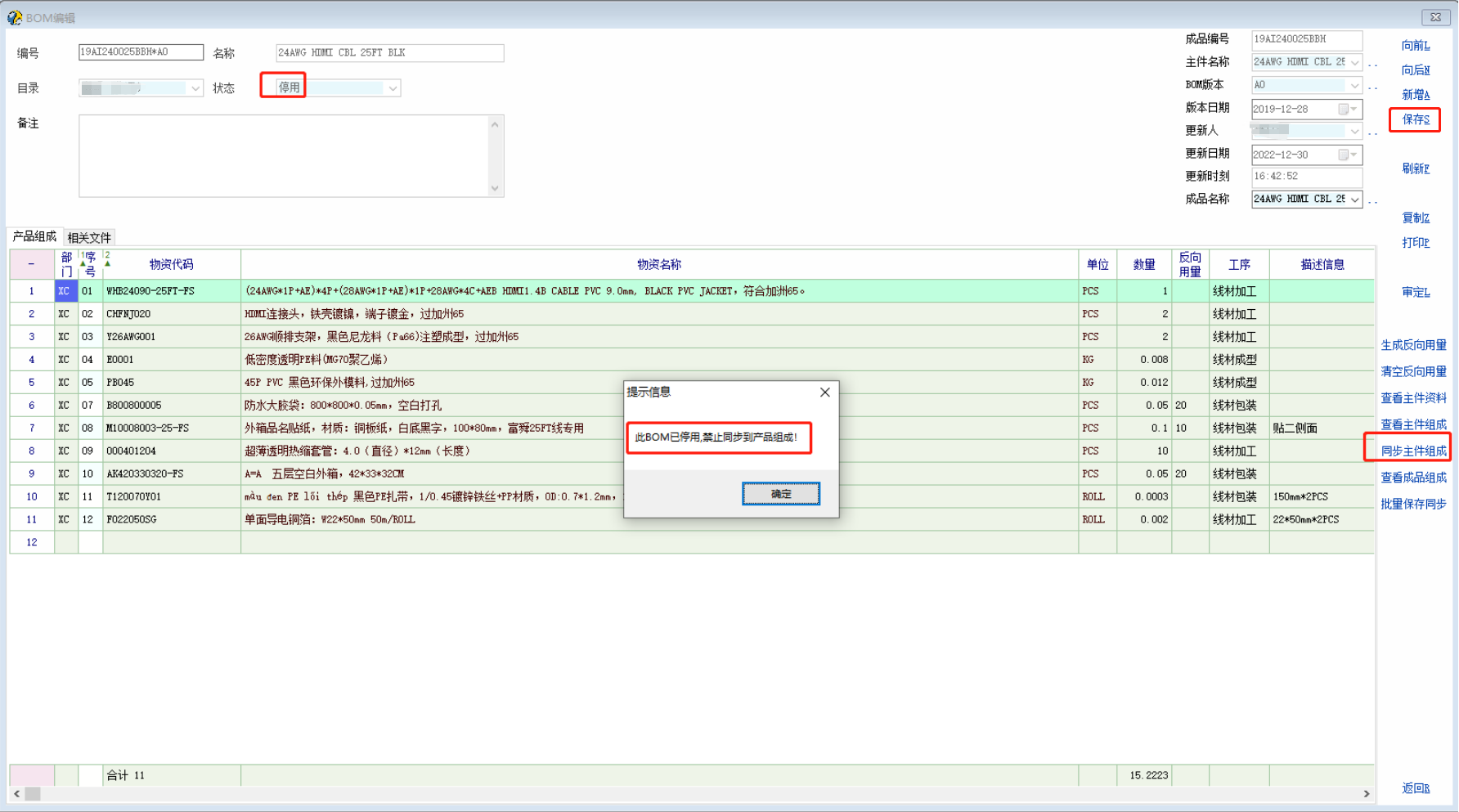Viewport: 1459px width, 812px height.
Task: Close the 提示信息 dialog with X
Action: (824, 393)
